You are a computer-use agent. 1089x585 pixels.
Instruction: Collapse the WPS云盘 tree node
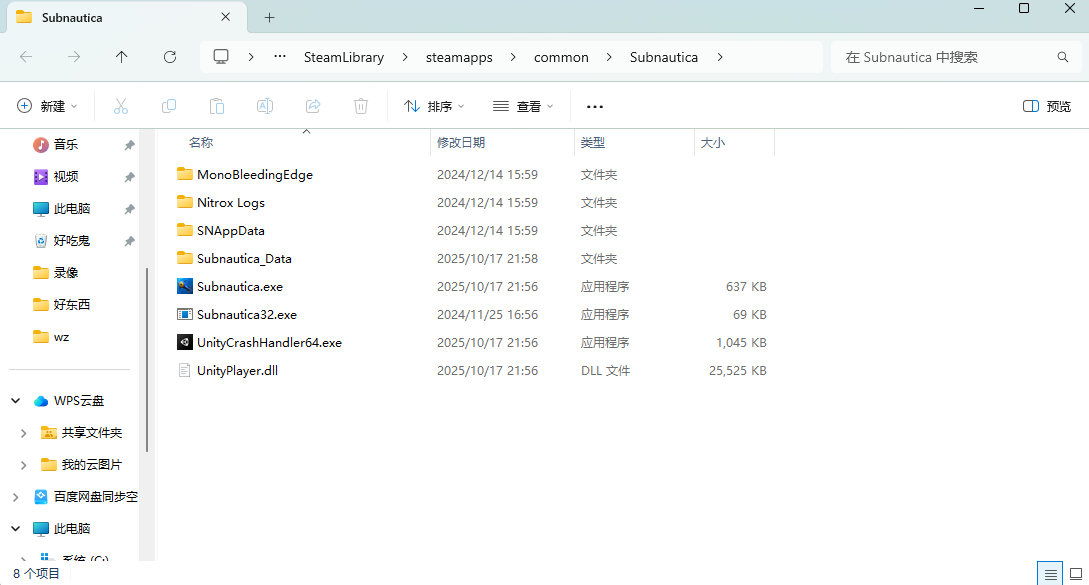tap(16, 401)
